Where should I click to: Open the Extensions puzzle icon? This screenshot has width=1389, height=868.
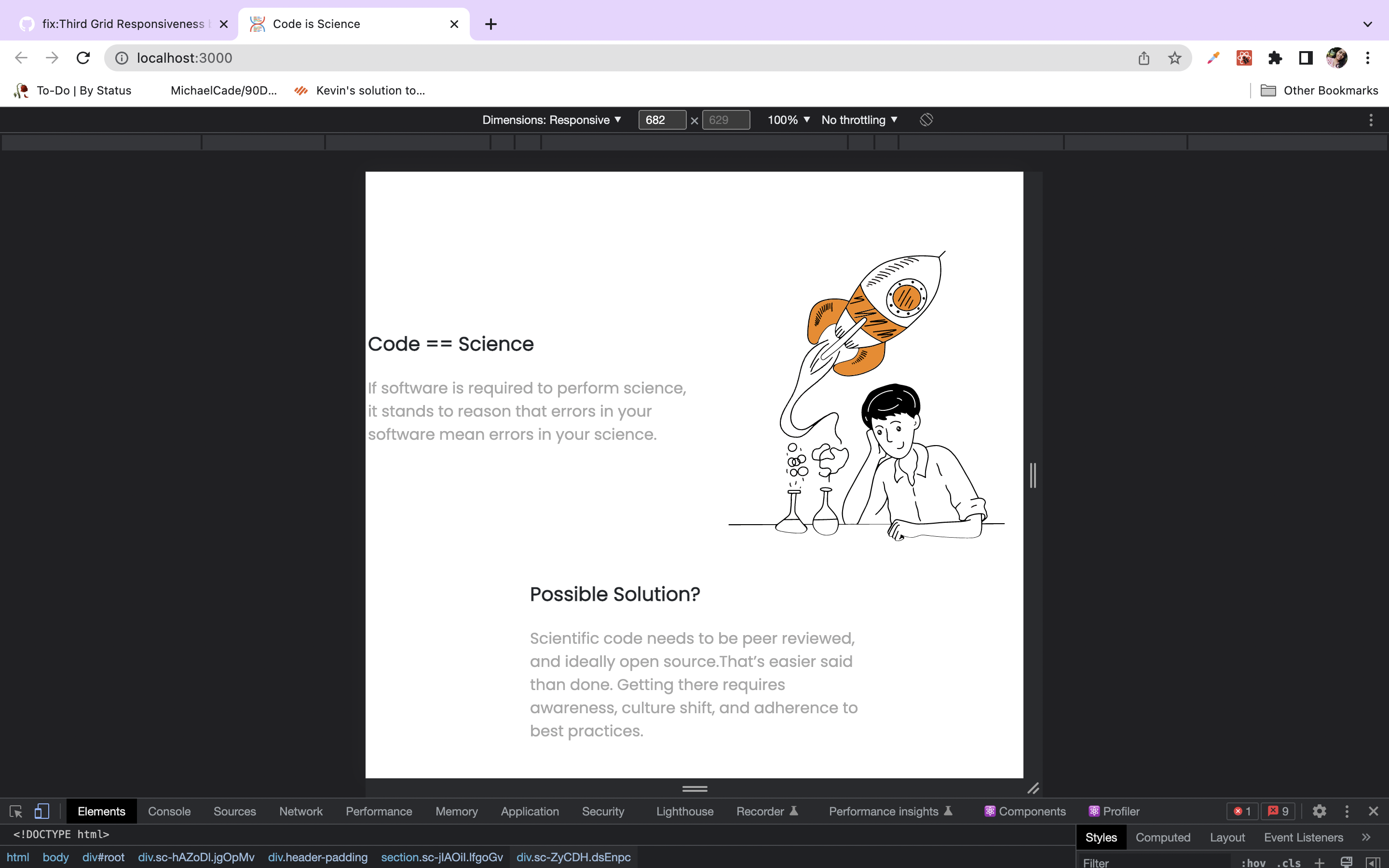pos(1275,58)
